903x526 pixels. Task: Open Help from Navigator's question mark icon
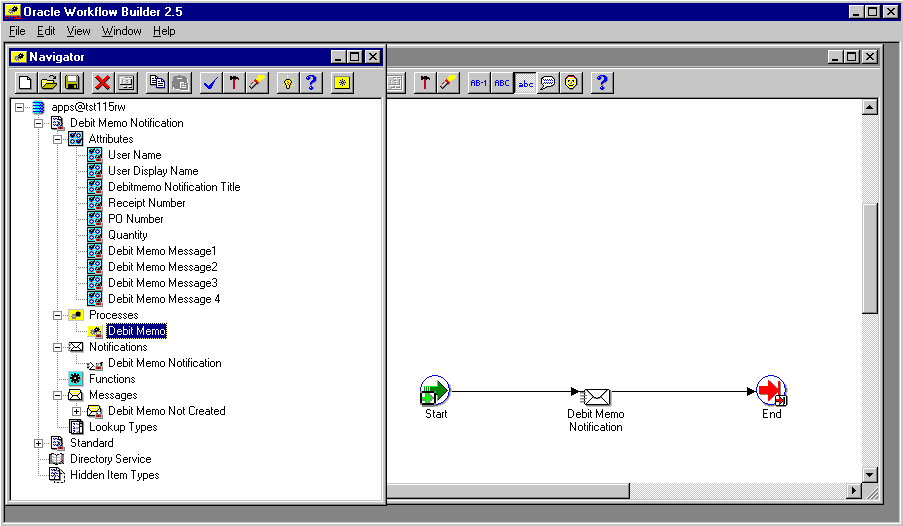pos(311,83)
